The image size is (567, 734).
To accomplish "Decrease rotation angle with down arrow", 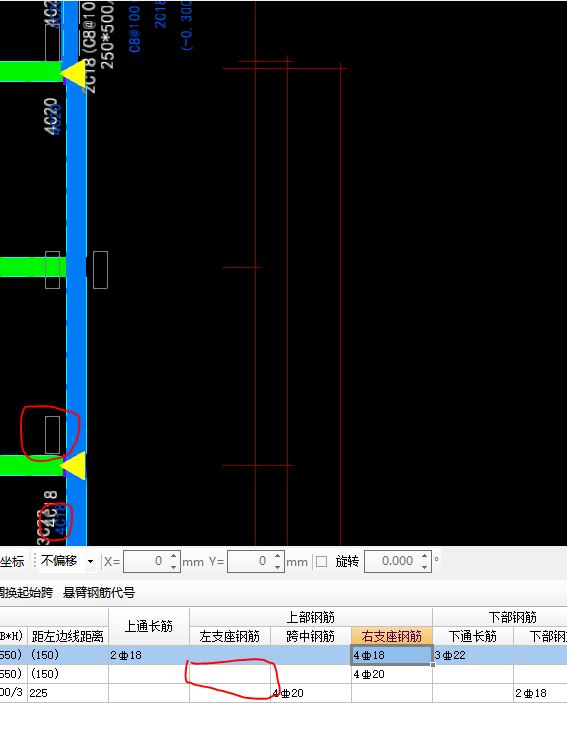I will [425, 566].
